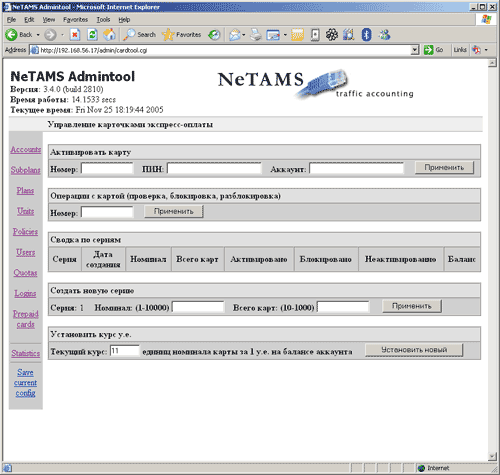The height and width of the screenshot is (475, 500).
Task: Click the Save current config link
Action: point(25,383)
